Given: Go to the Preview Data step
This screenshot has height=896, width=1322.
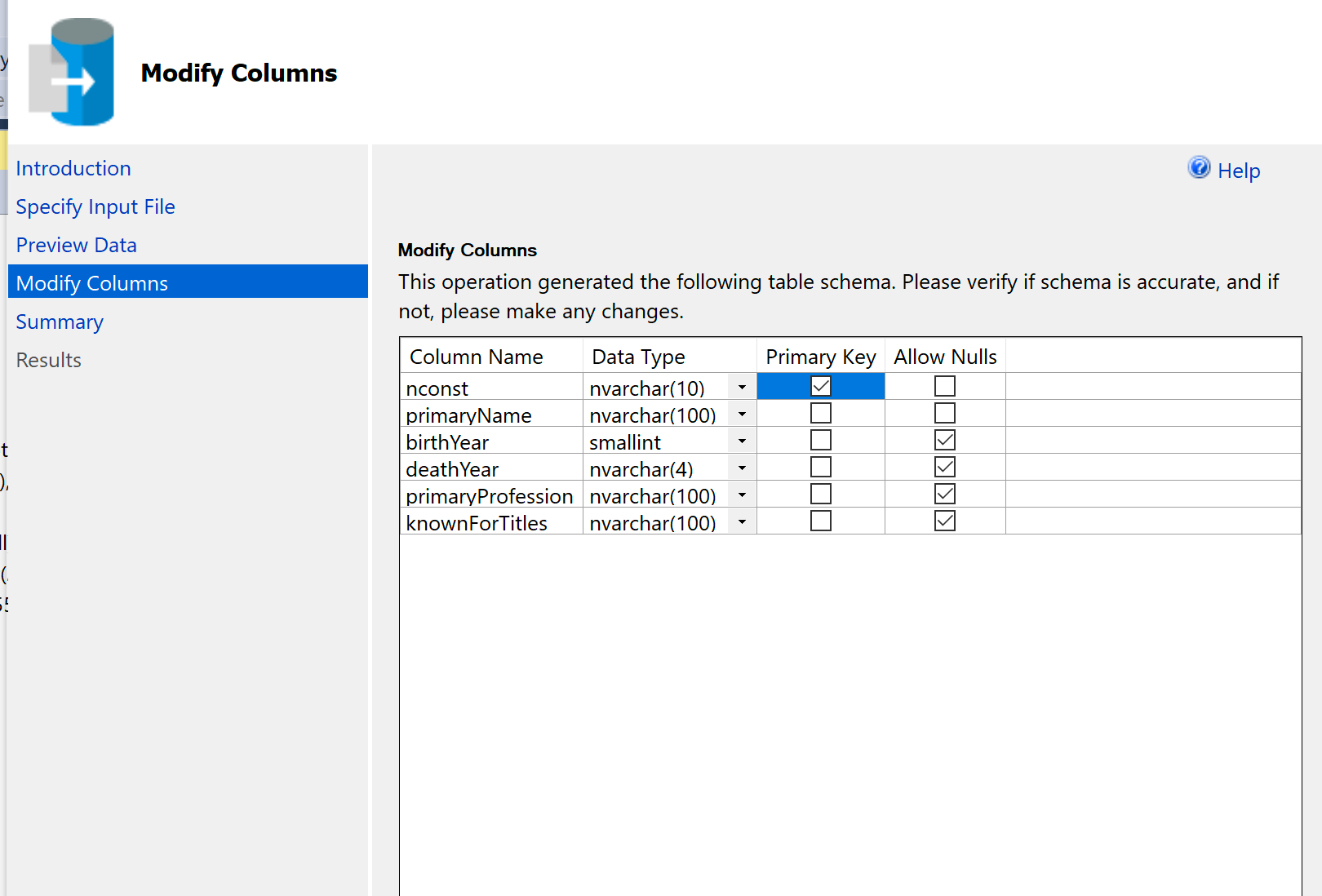Looking at the screenshot, I should click(x=76, y=244).
